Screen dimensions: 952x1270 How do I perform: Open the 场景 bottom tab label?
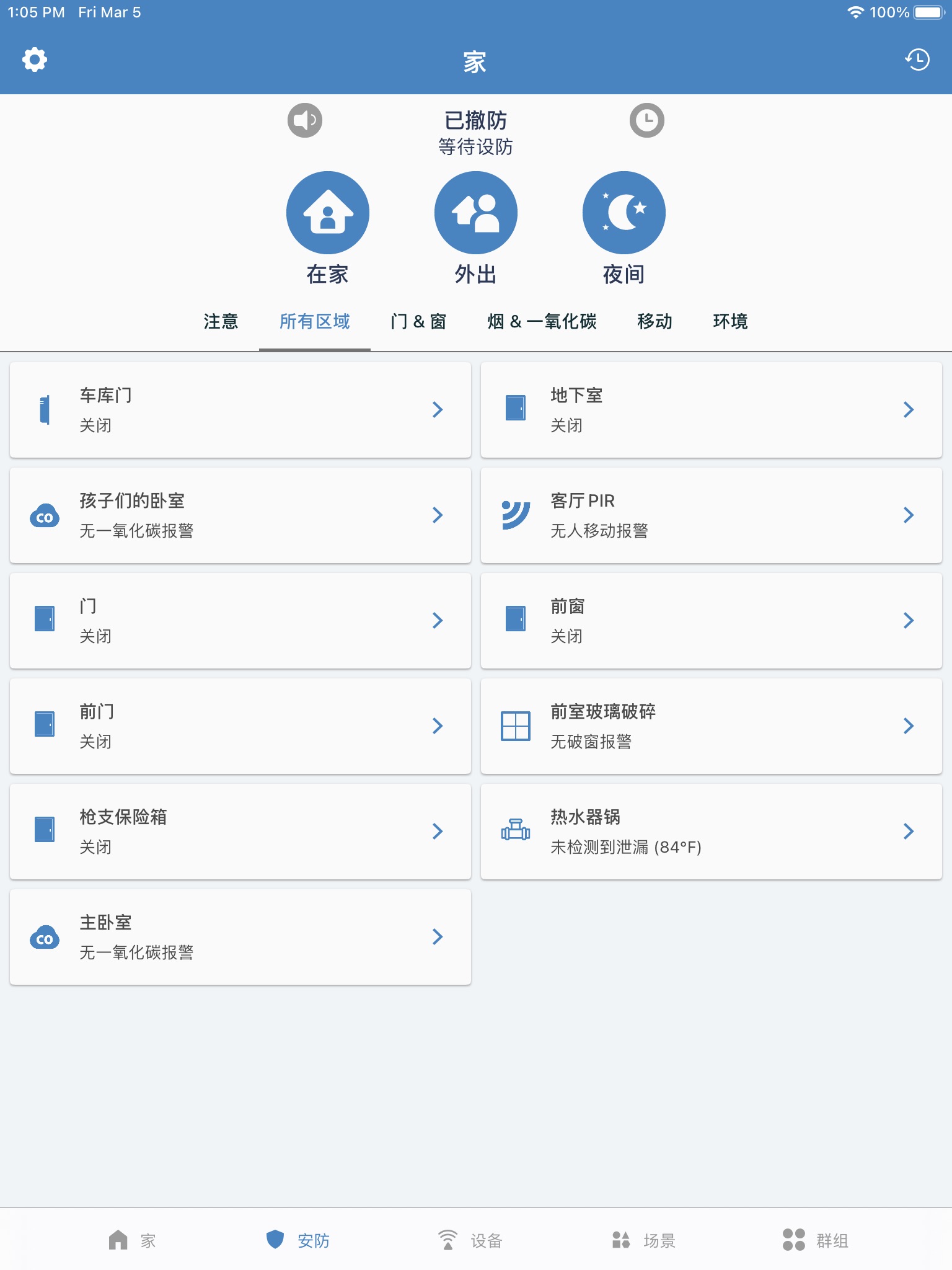pos(659,1241)
